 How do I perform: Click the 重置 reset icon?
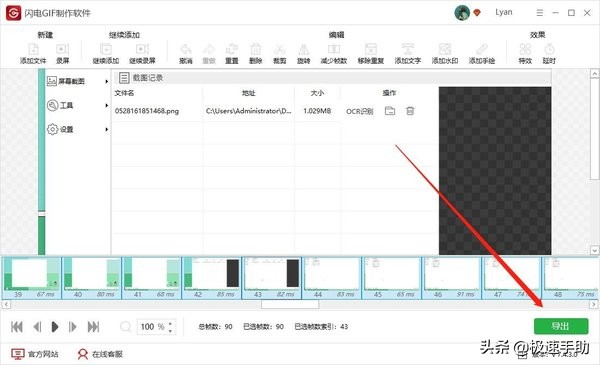tap(232, 49)
